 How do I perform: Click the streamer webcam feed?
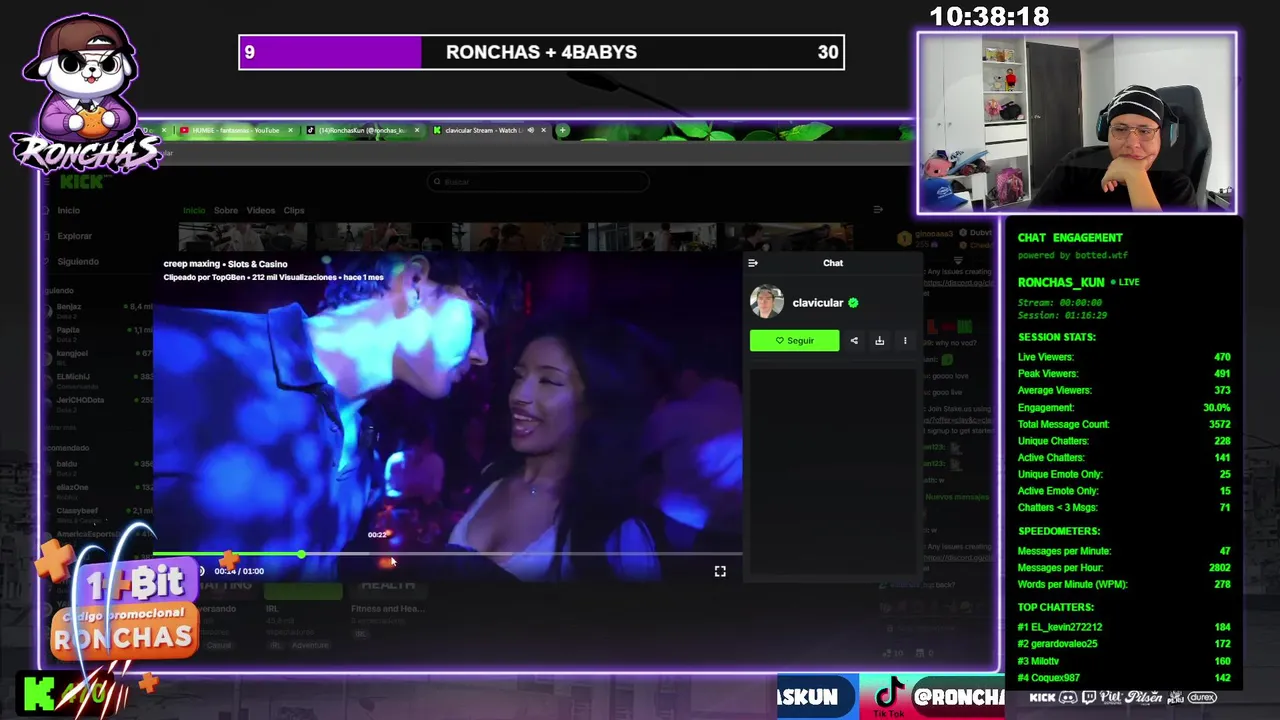pyautogui.click(x=1077, y=123)
